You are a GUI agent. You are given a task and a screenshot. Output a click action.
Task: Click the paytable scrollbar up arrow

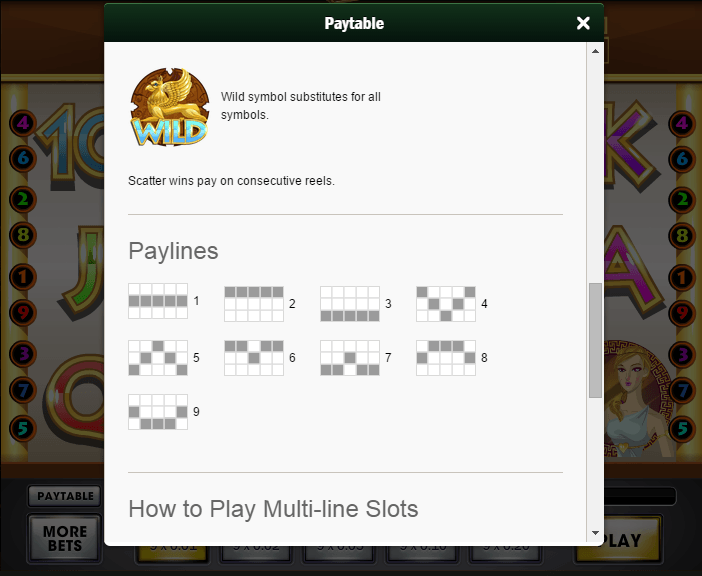(x=595, y=51)
